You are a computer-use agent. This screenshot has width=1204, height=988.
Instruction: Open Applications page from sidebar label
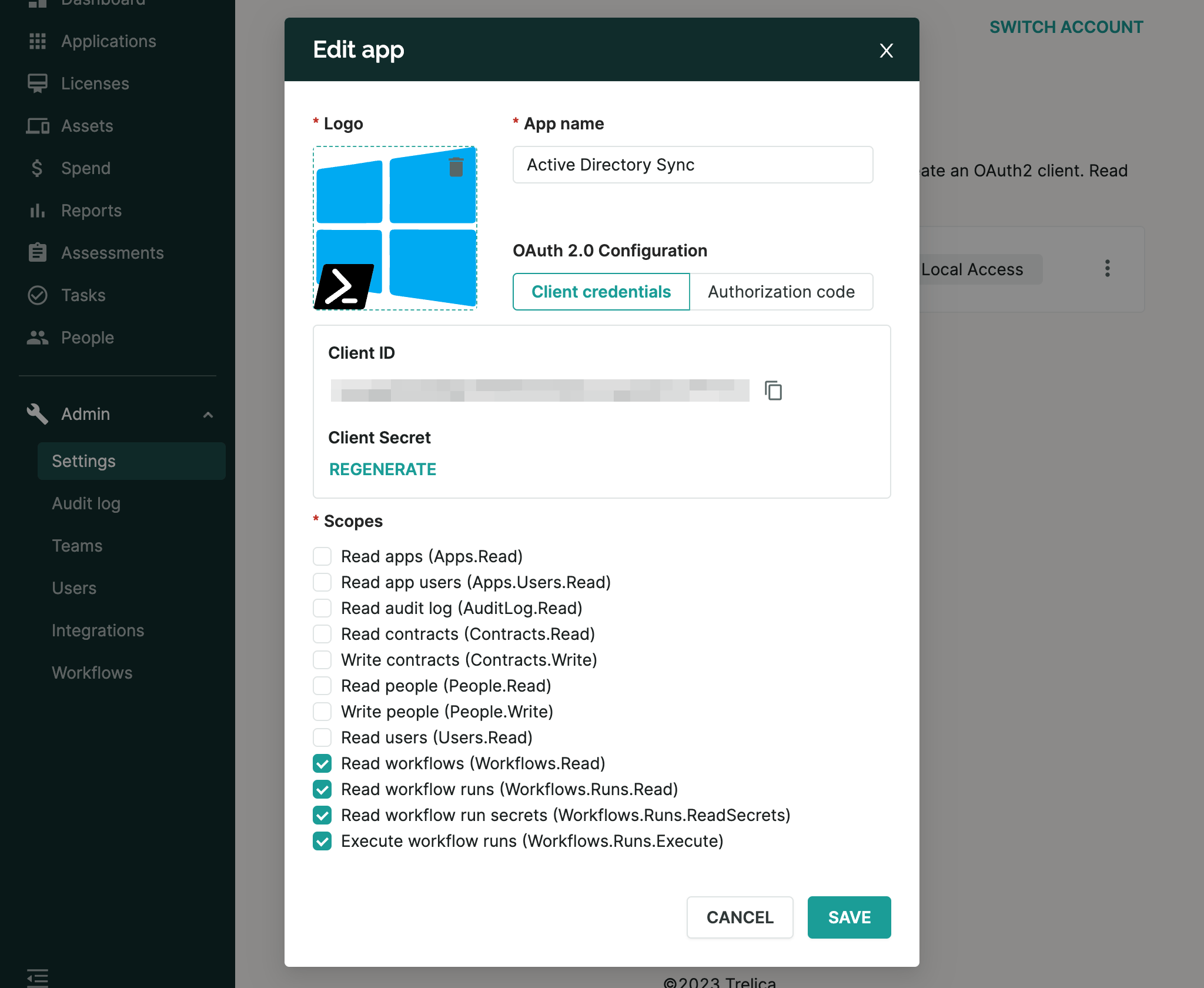click(x=109, y=41)
